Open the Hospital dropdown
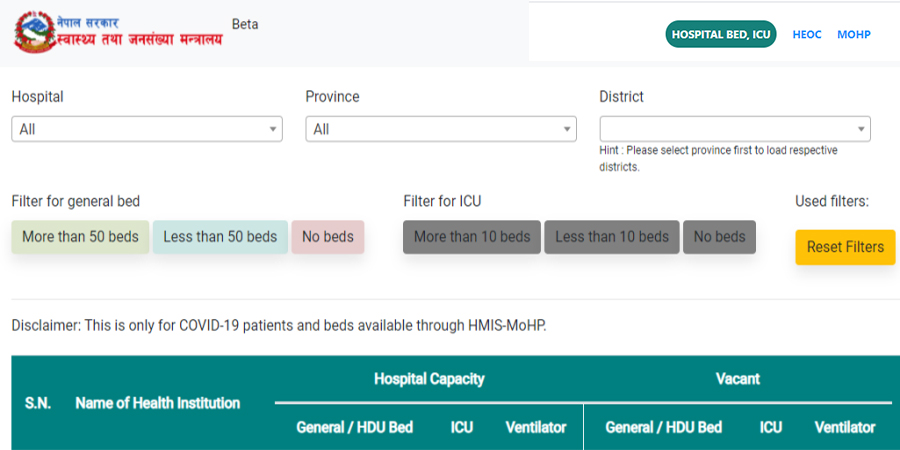The width and height of the screenshot is (900, 450). [147, 129]
